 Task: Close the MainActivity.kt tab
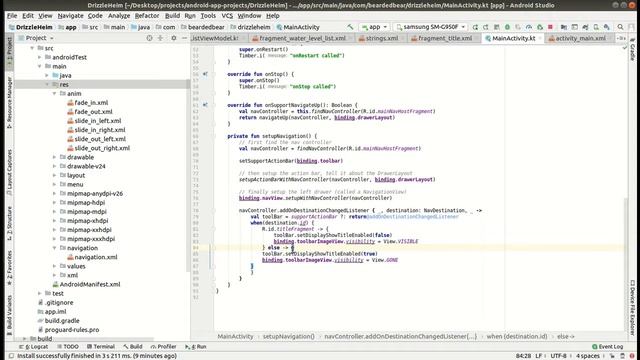pyautogui.click(x=540, y=38)
